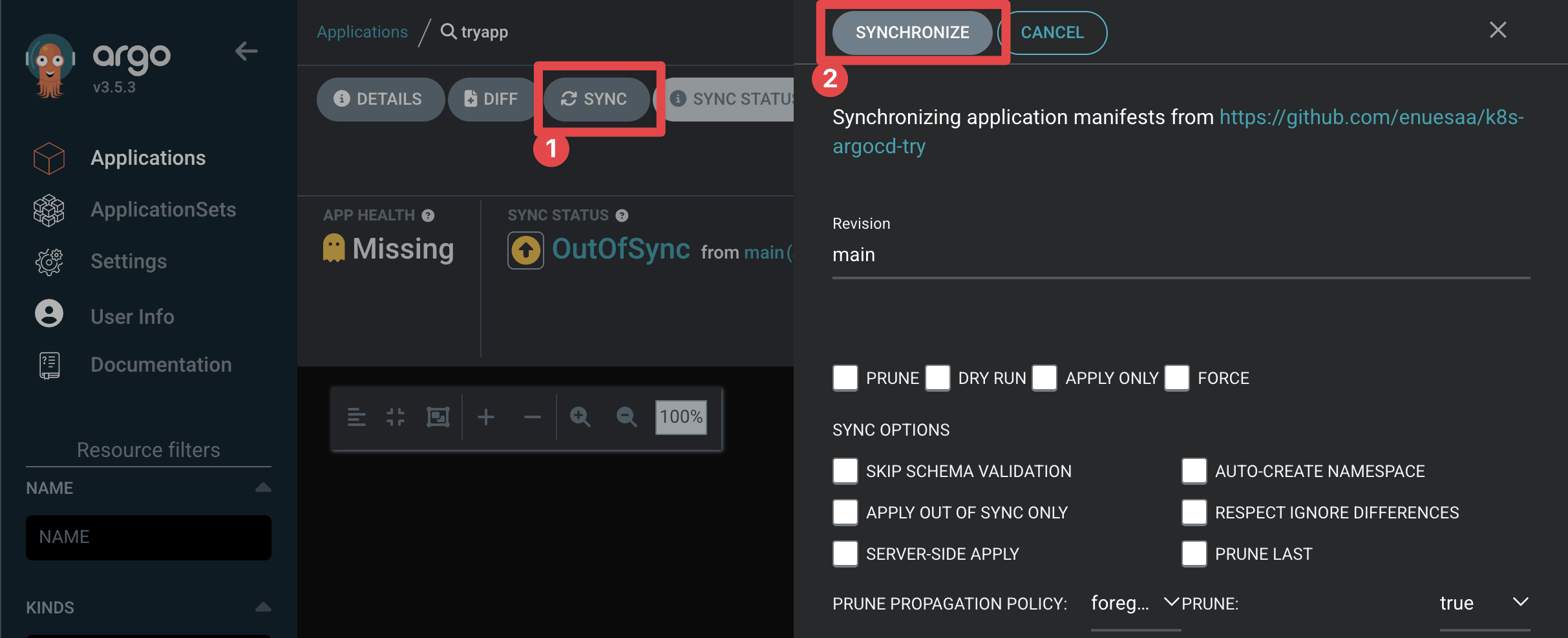The image size is (1568, 638).
Task: Collapse sidebar with the back arrow
Action: click(246, 51)
